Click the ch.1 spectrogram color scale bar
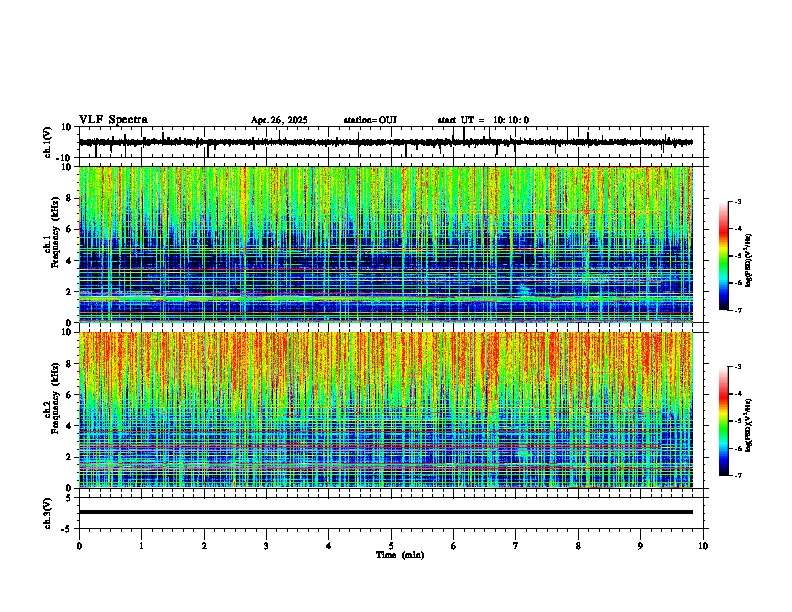 click(x=724, y=255)
